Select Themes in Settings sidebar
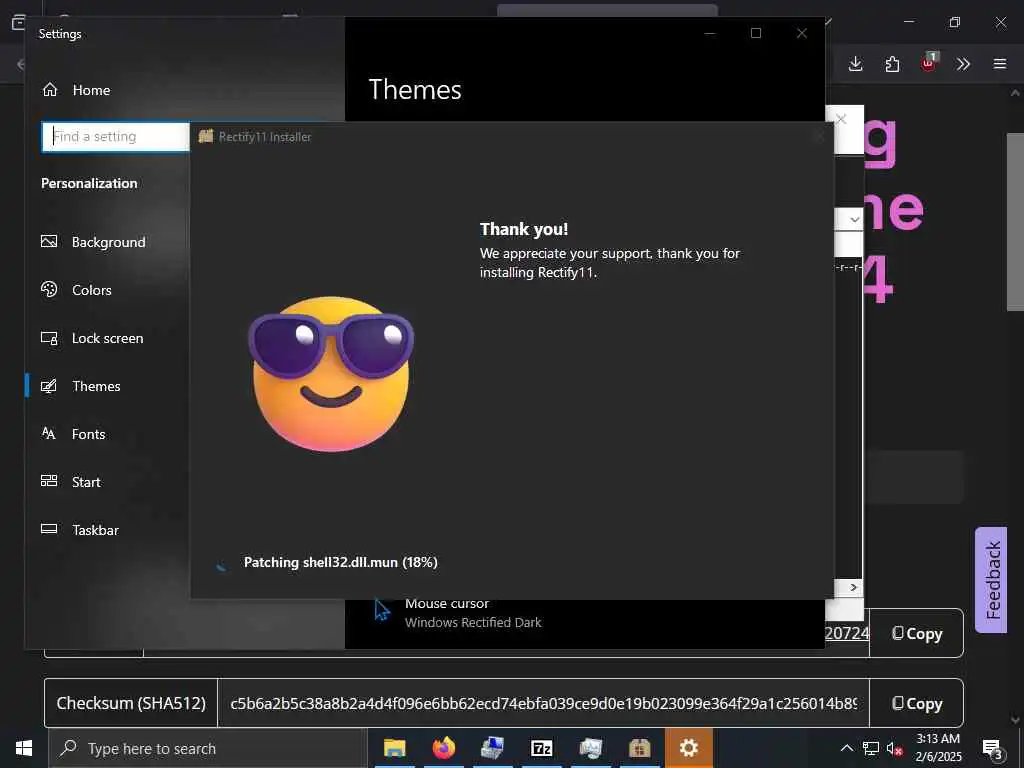Screen dimensions: 1024x768 [x=80, y=386]
